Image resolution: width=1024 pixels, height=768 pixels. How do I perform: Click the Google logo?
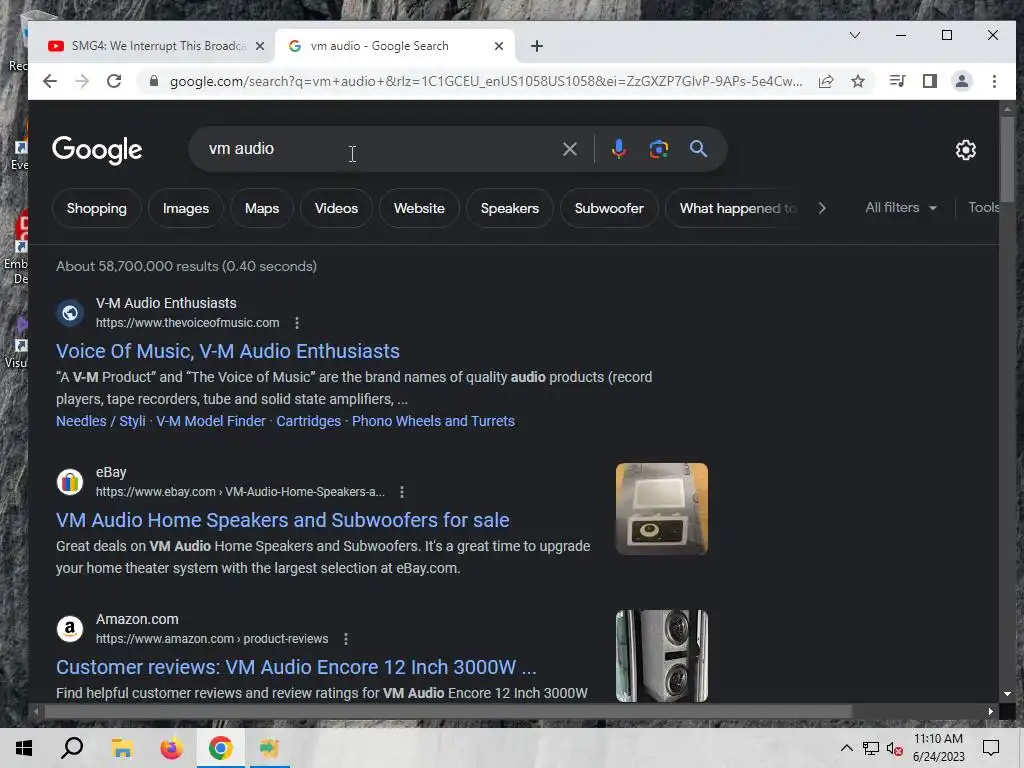(97, 150)
